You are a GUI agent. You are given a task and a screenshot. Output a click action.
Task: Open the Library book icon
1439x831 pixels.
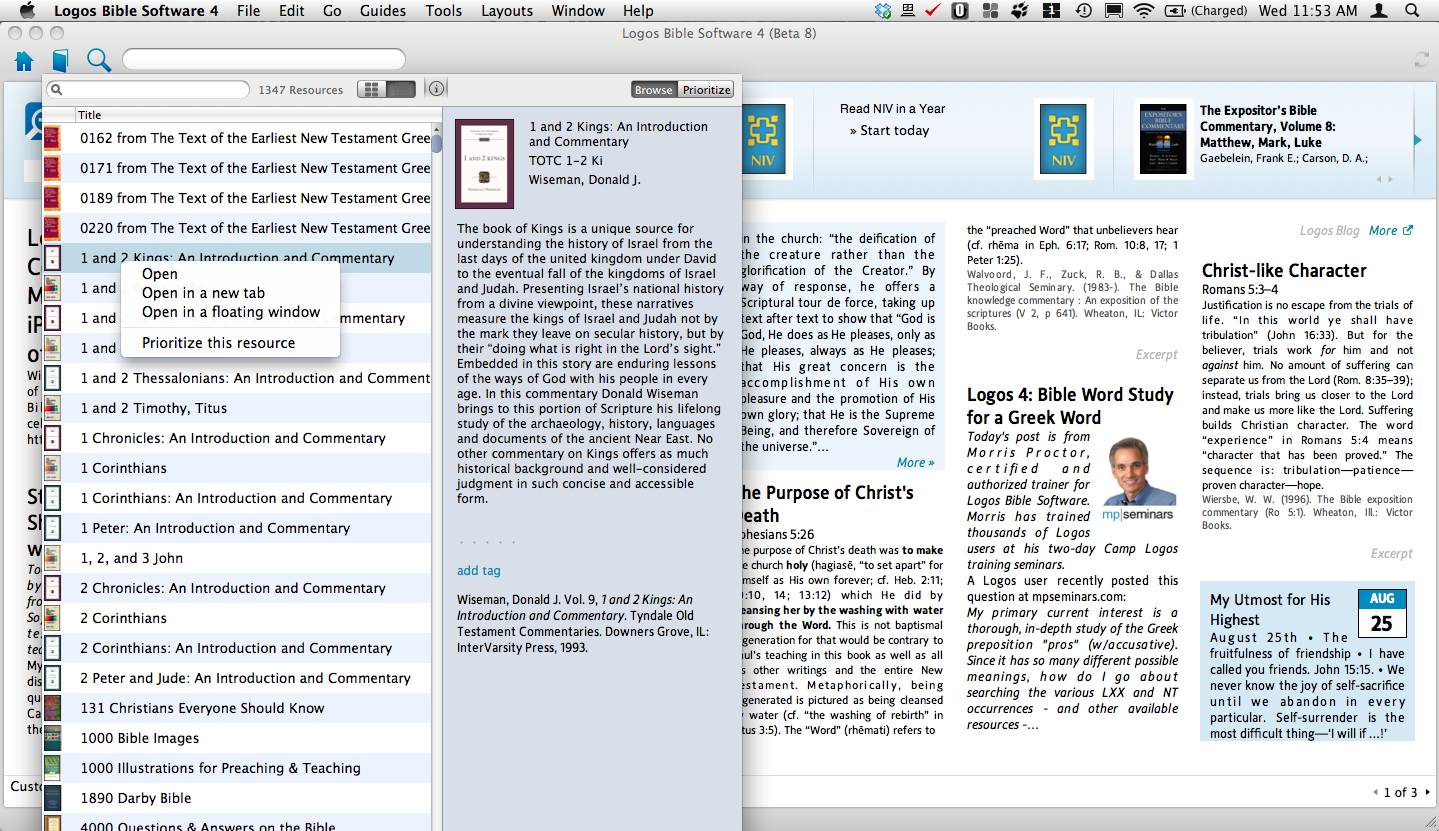pos(61,61)
